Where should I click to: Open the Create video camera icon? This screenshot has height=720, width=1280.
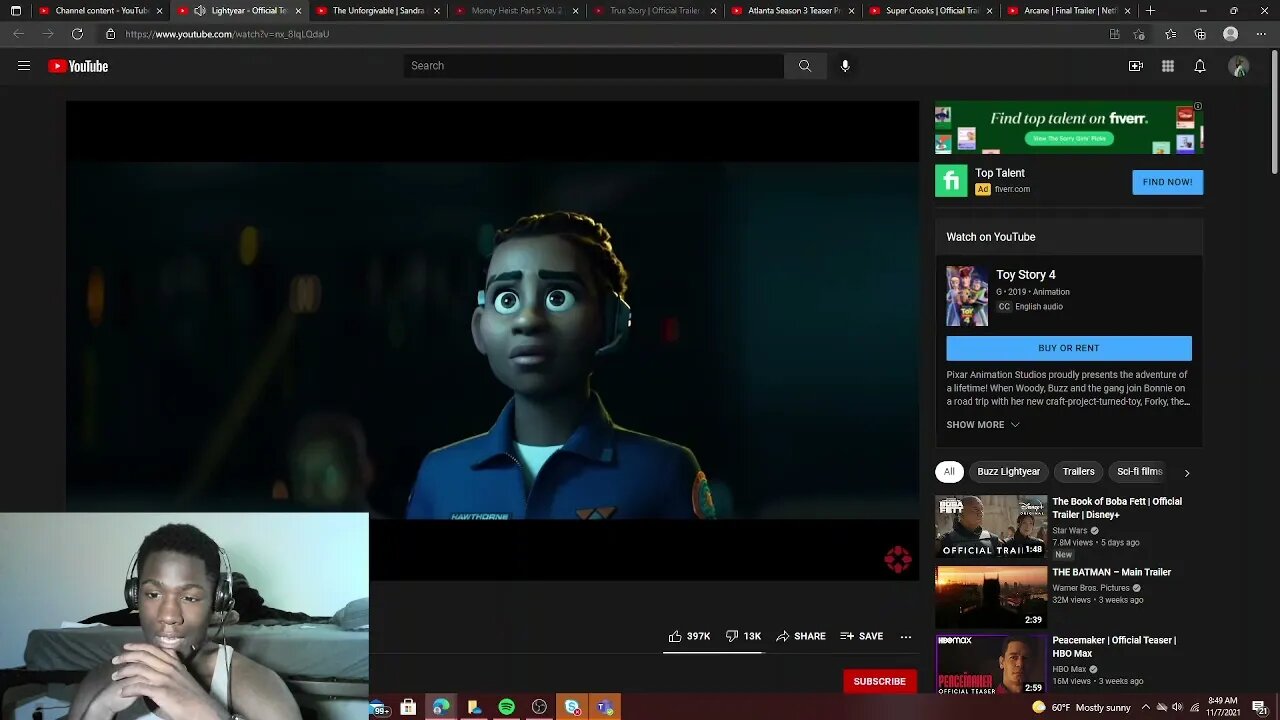coord(1136,66)
